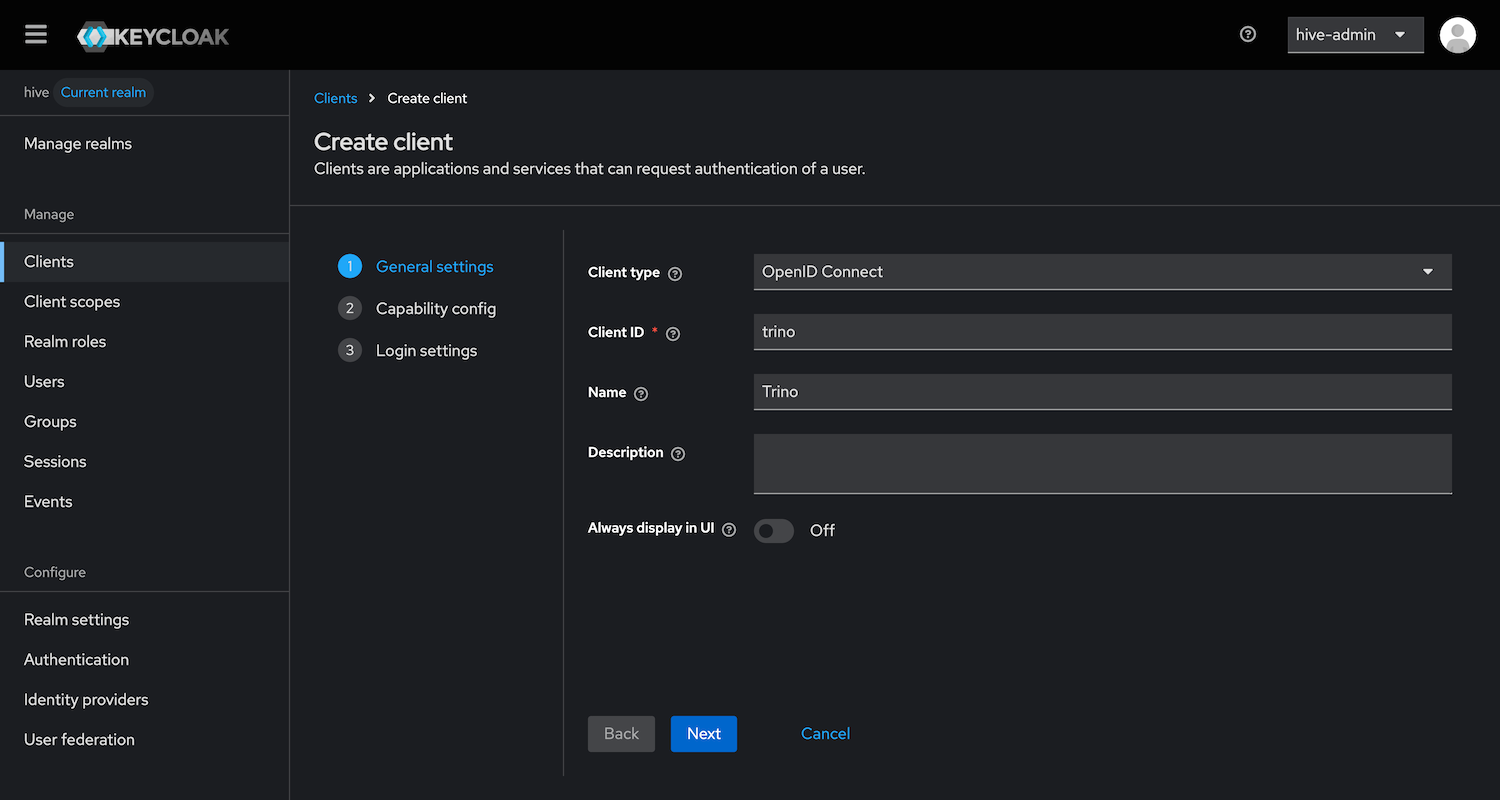Click the Keycloak logo

pos(153,37)
